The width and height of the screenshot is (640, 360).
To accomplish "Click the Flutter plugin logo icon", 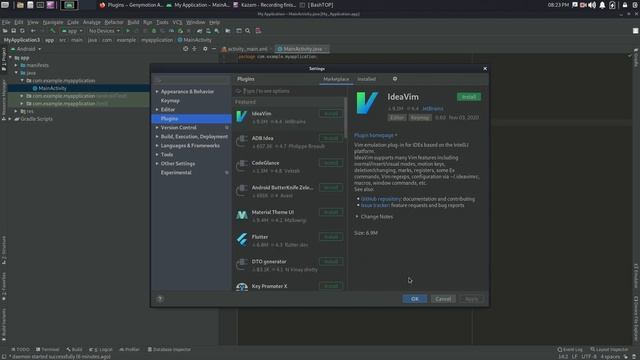I will click(x=242, y=240).
